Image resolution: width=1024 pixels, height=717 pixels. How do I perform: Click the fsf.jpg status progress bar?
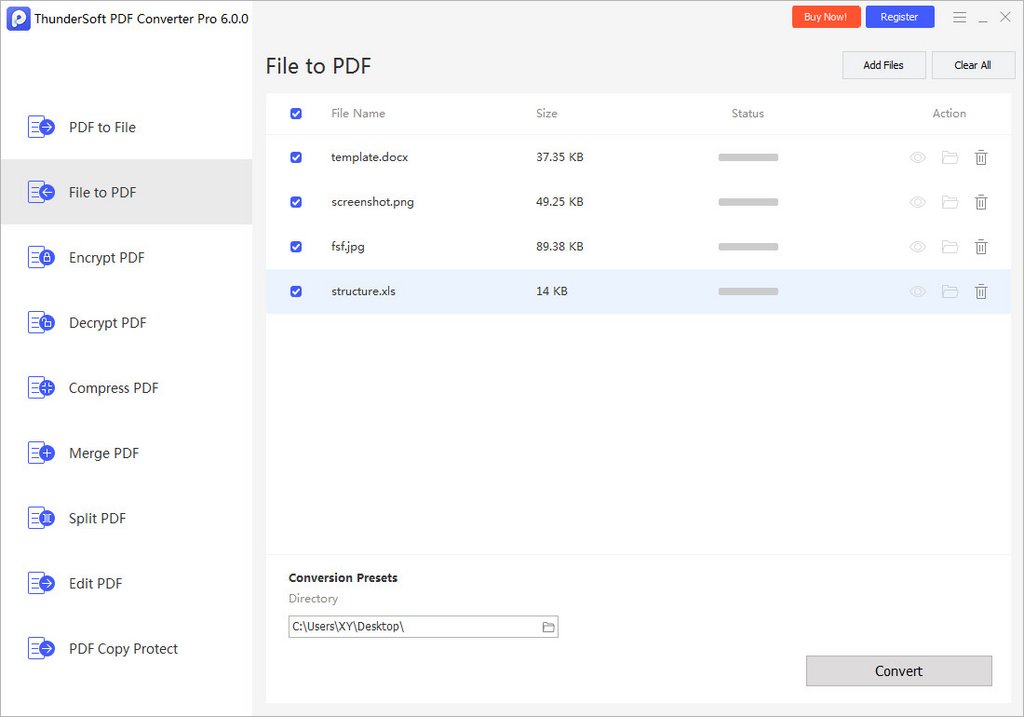pos(748,247)
